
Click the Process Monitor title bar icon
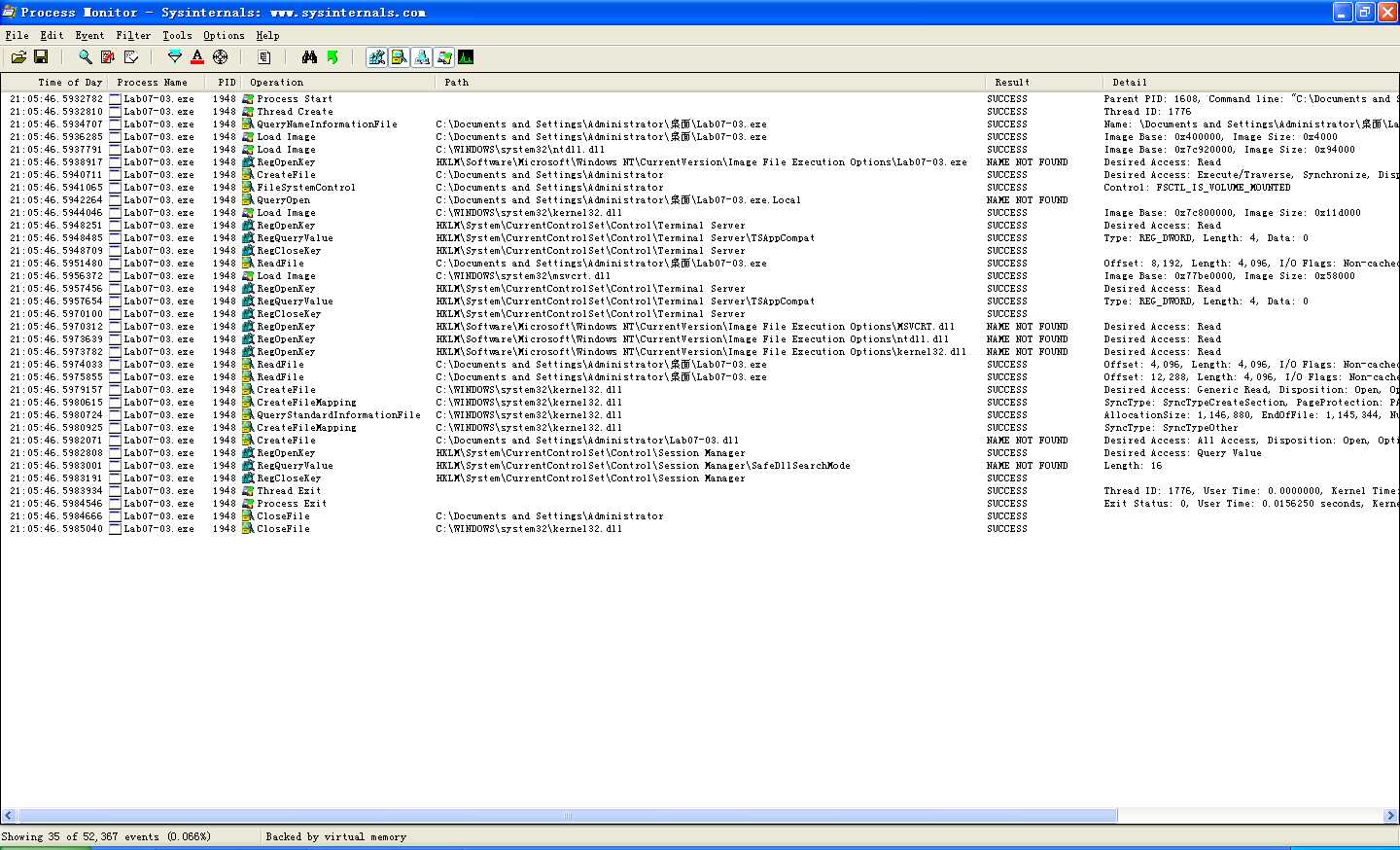(x=10, y=12)
